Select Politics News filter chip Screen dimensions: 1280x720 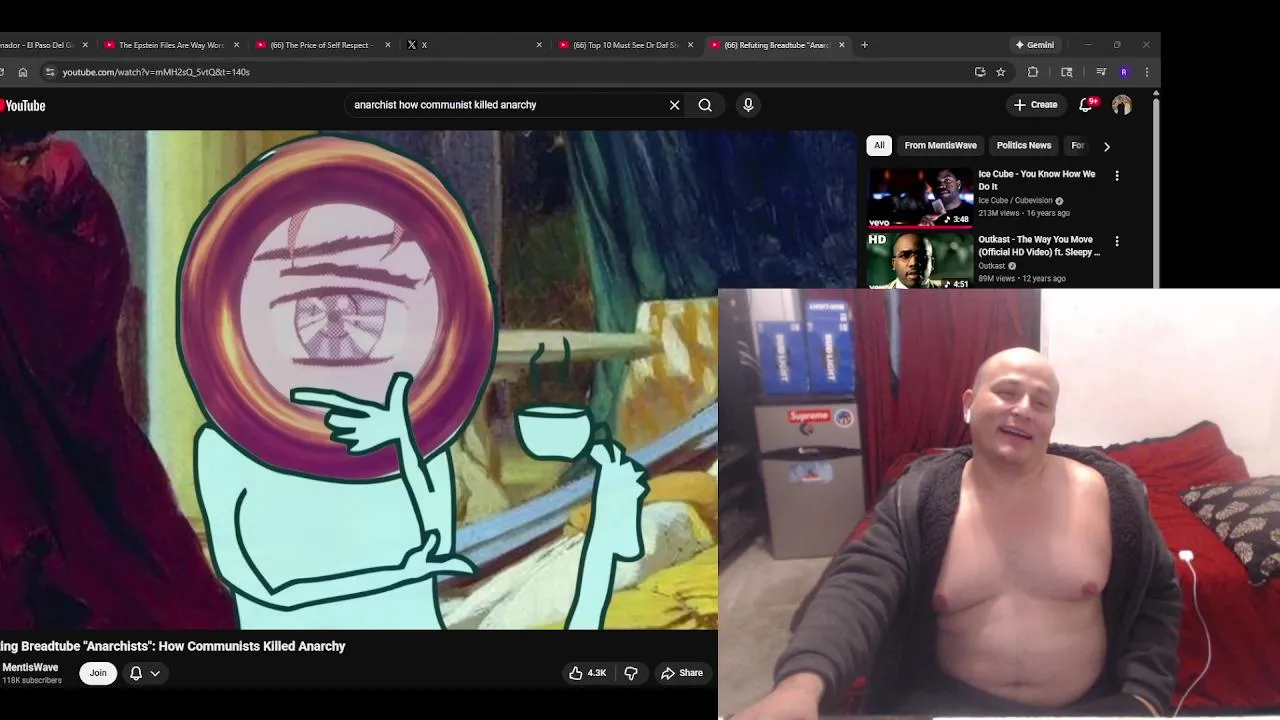point(1024,146)
